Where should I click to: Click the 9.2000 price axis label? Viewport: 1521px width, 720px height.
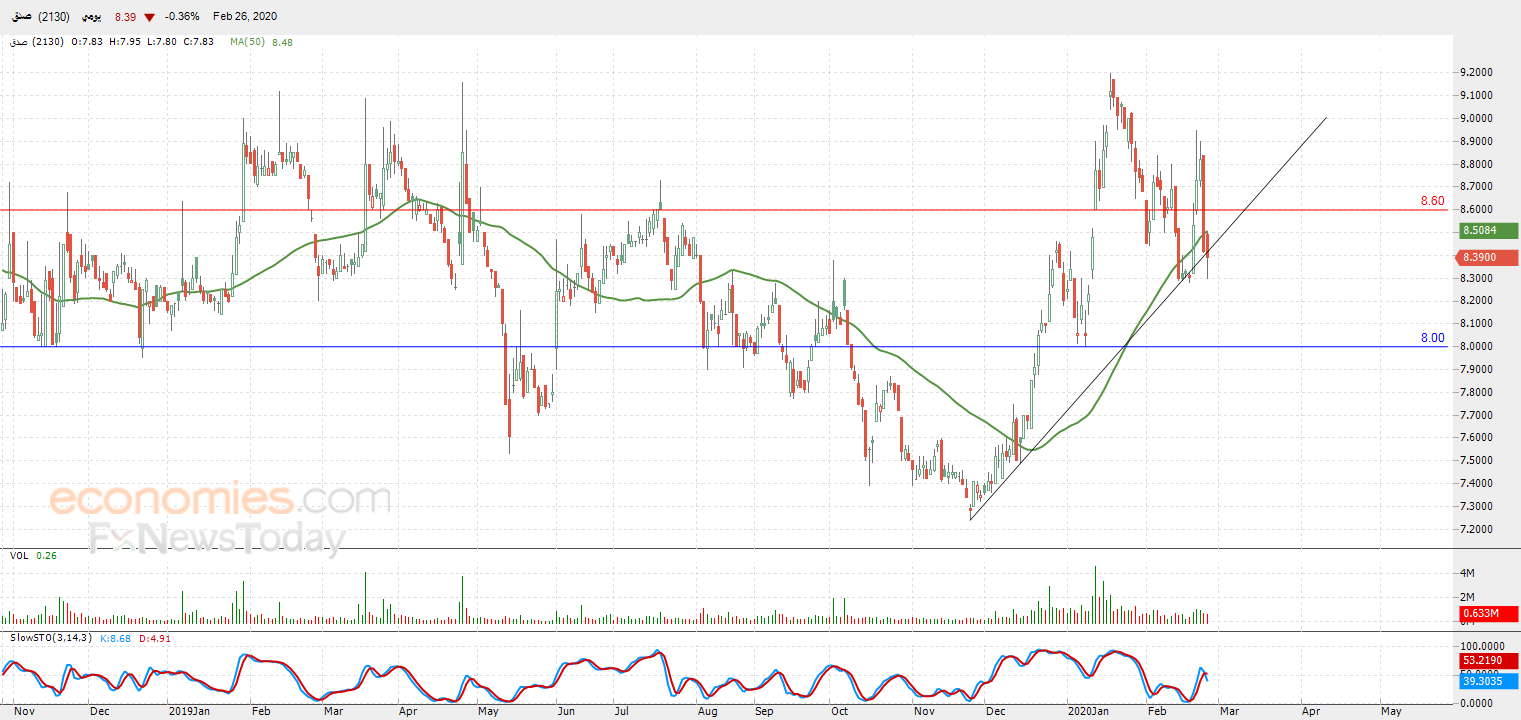point(1477,72)
